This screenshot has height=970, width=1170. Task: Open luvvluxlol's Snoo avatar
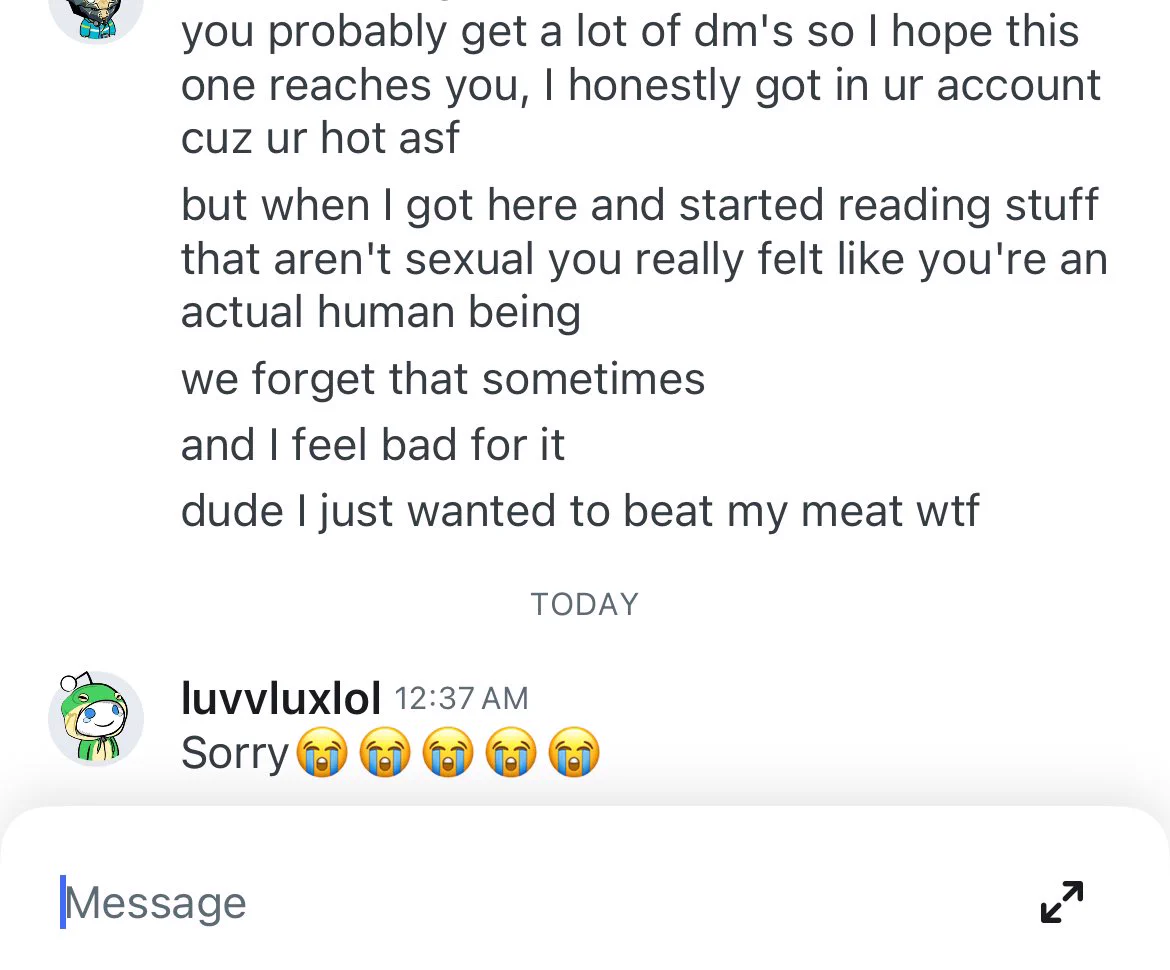[x=96, y=717]
